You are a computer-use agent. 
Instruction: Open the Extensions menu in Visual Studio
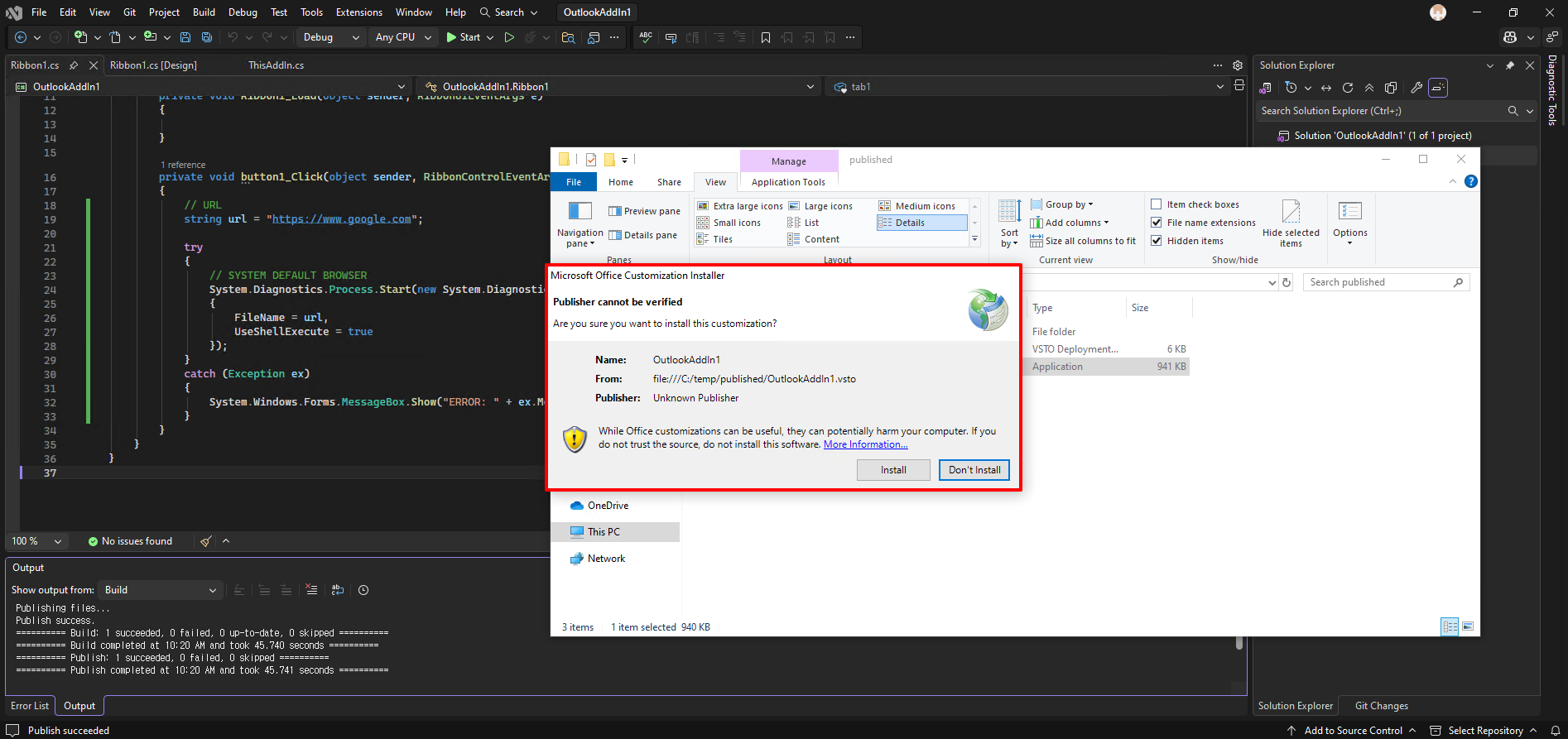pos(359,12)
